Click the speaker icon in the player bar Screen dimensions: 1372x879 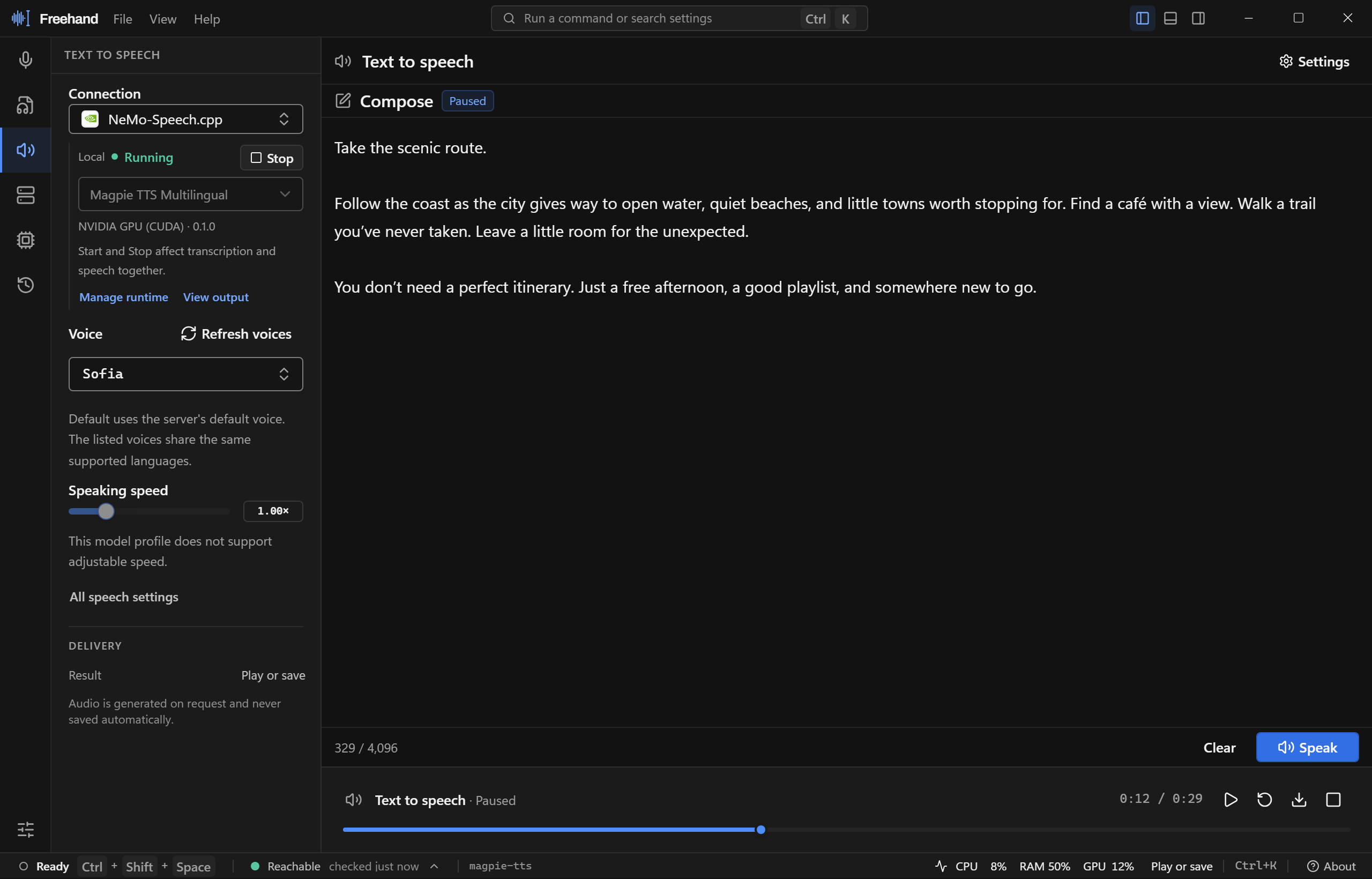pyautogui.click(x=354, y=800)
